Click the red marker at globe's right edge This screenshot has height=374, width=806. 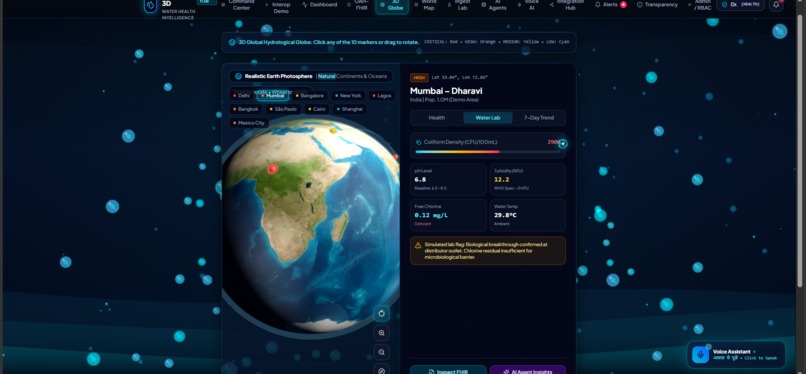coord(396,157)
